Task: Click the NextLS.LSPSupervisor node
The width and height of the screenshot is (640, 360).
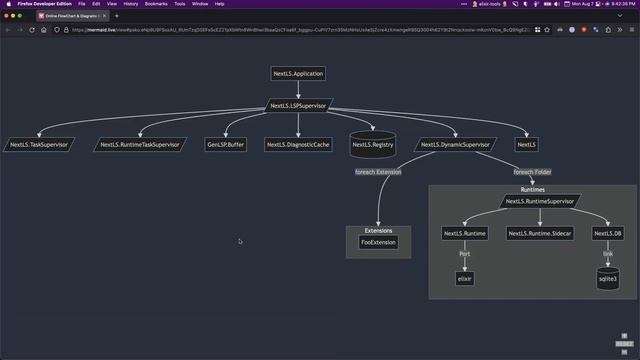Action: tap(298, 106)
